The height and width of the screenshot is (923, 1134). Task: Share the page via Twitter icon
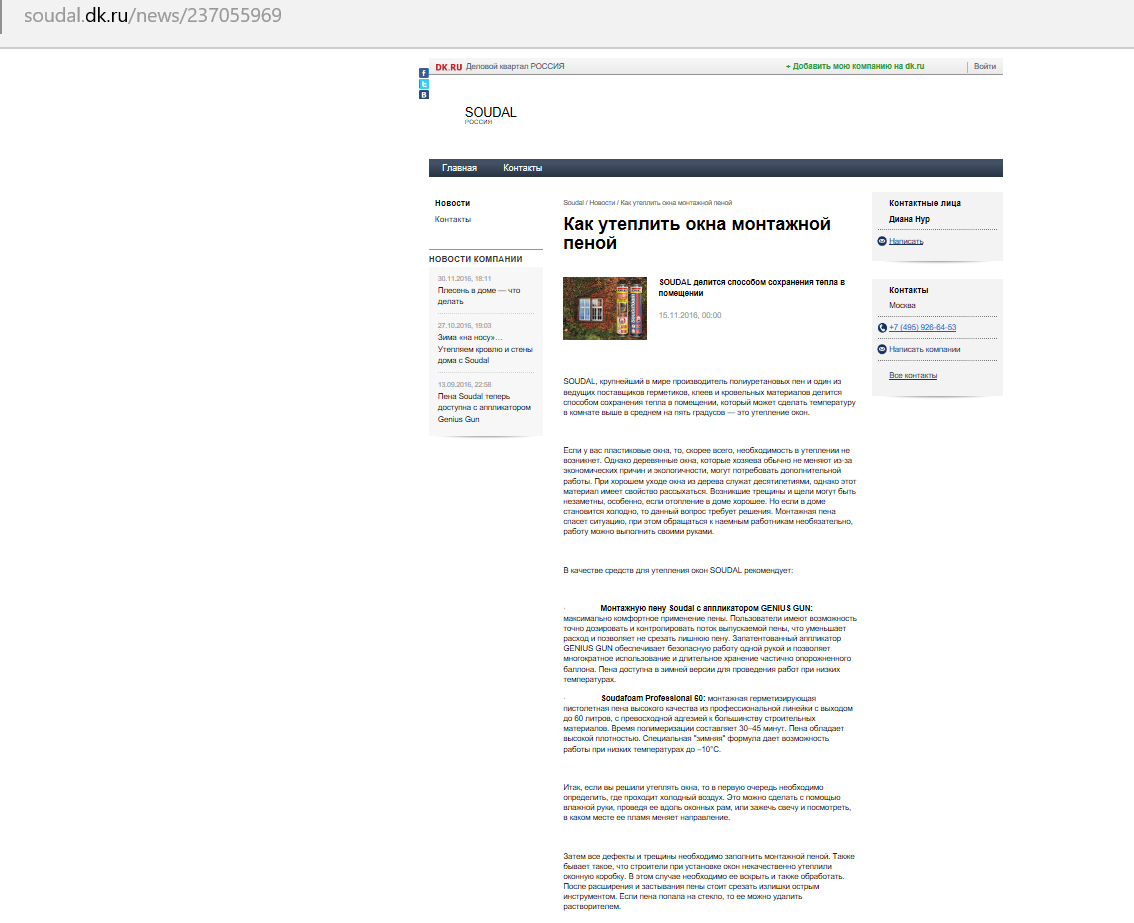[424, 84]
